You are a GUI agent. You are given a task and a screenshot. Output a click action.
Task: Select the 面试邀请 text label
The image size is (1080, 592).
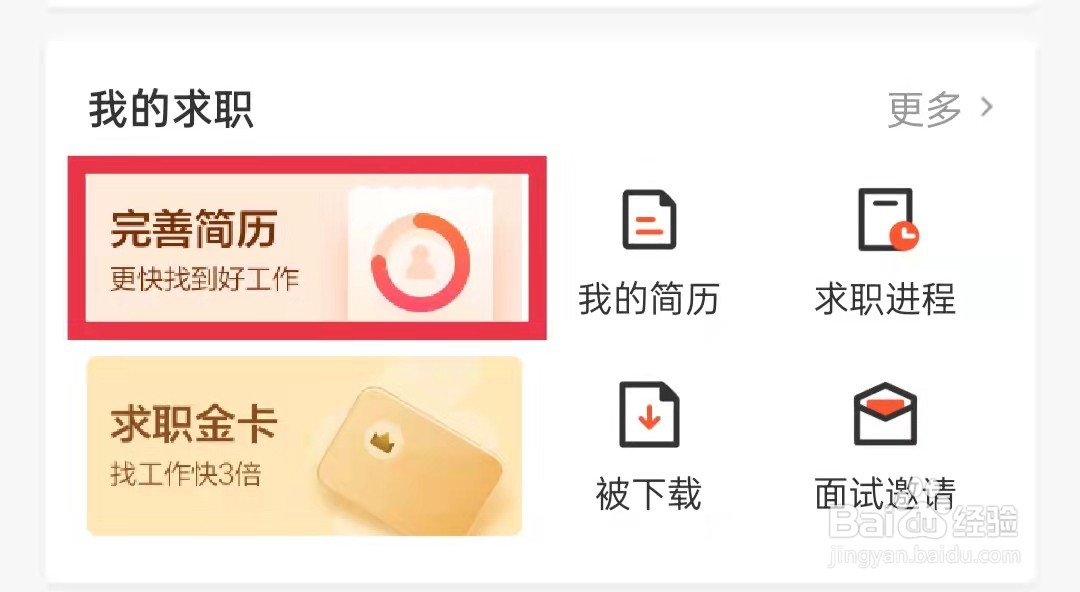tap(885, 494)
